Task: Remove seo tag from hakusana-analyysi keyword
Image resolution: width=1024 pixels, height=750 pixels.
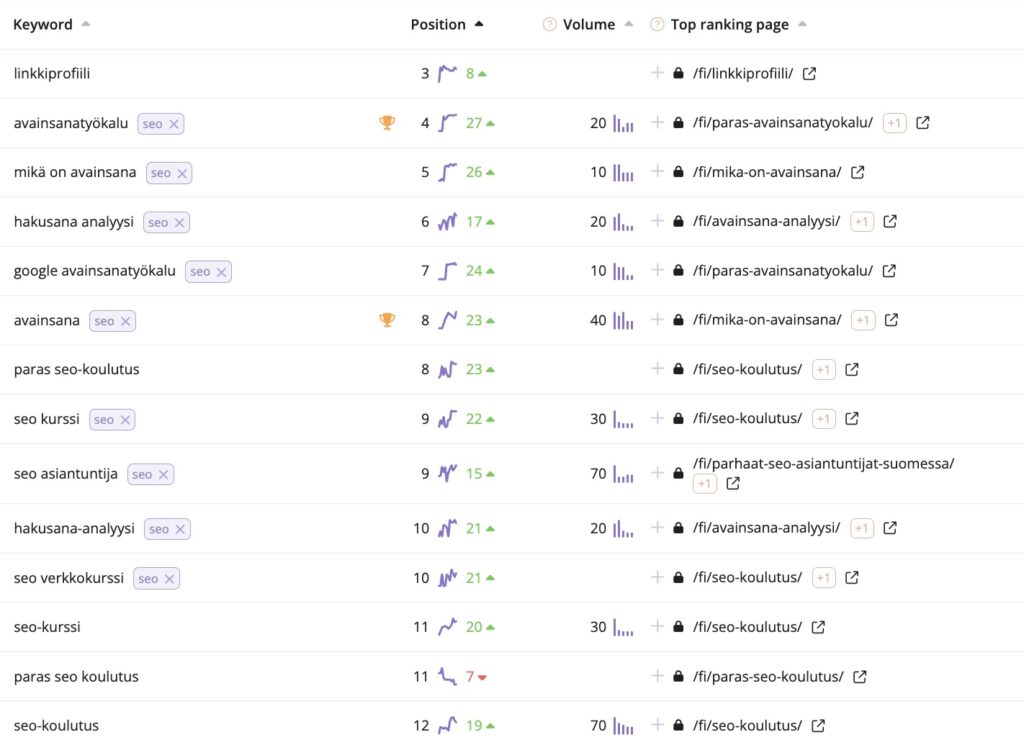Action: click(x=180, y=530)
